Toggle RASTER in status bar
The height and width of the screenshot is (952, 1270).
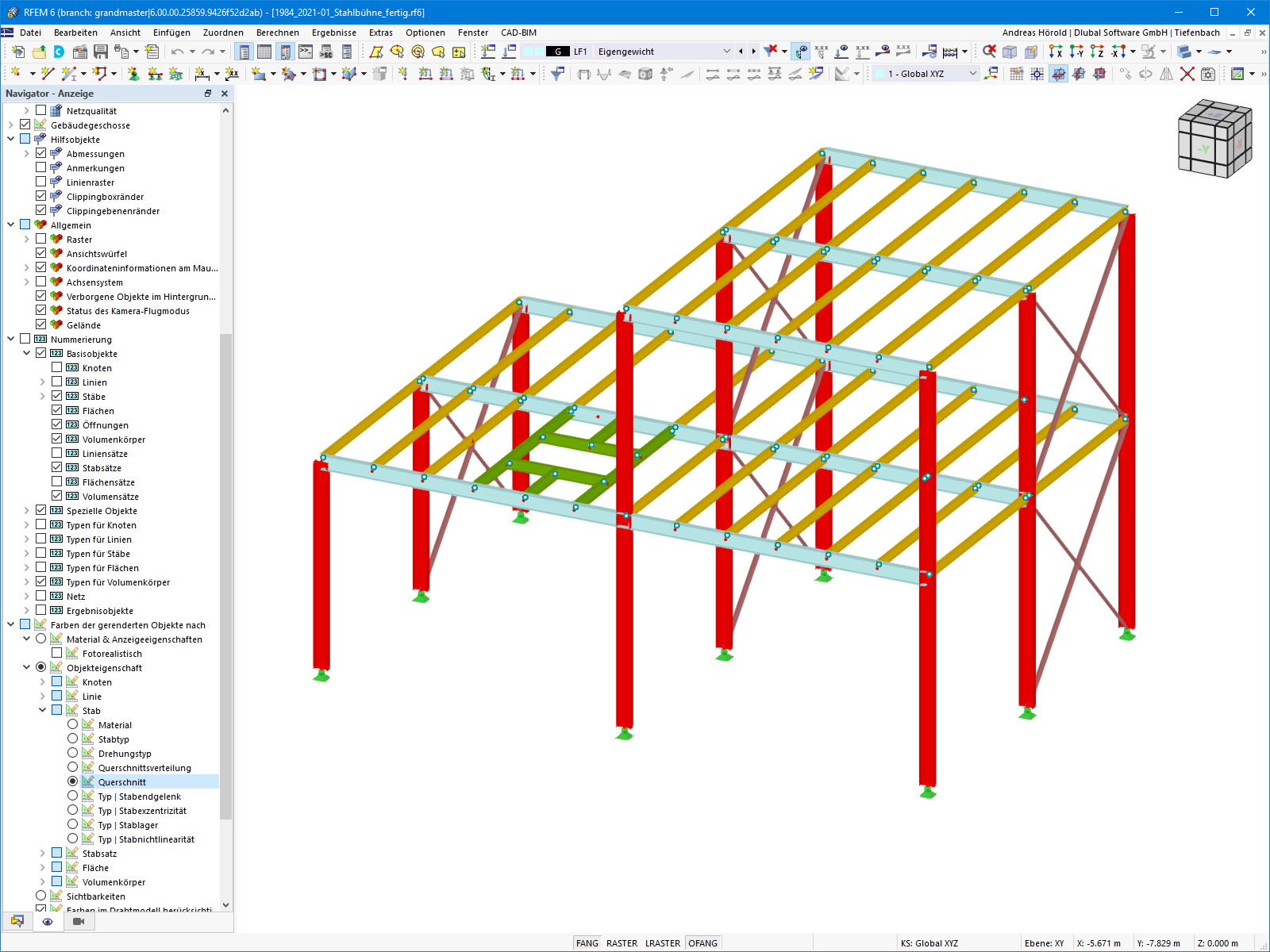[622, 943]
